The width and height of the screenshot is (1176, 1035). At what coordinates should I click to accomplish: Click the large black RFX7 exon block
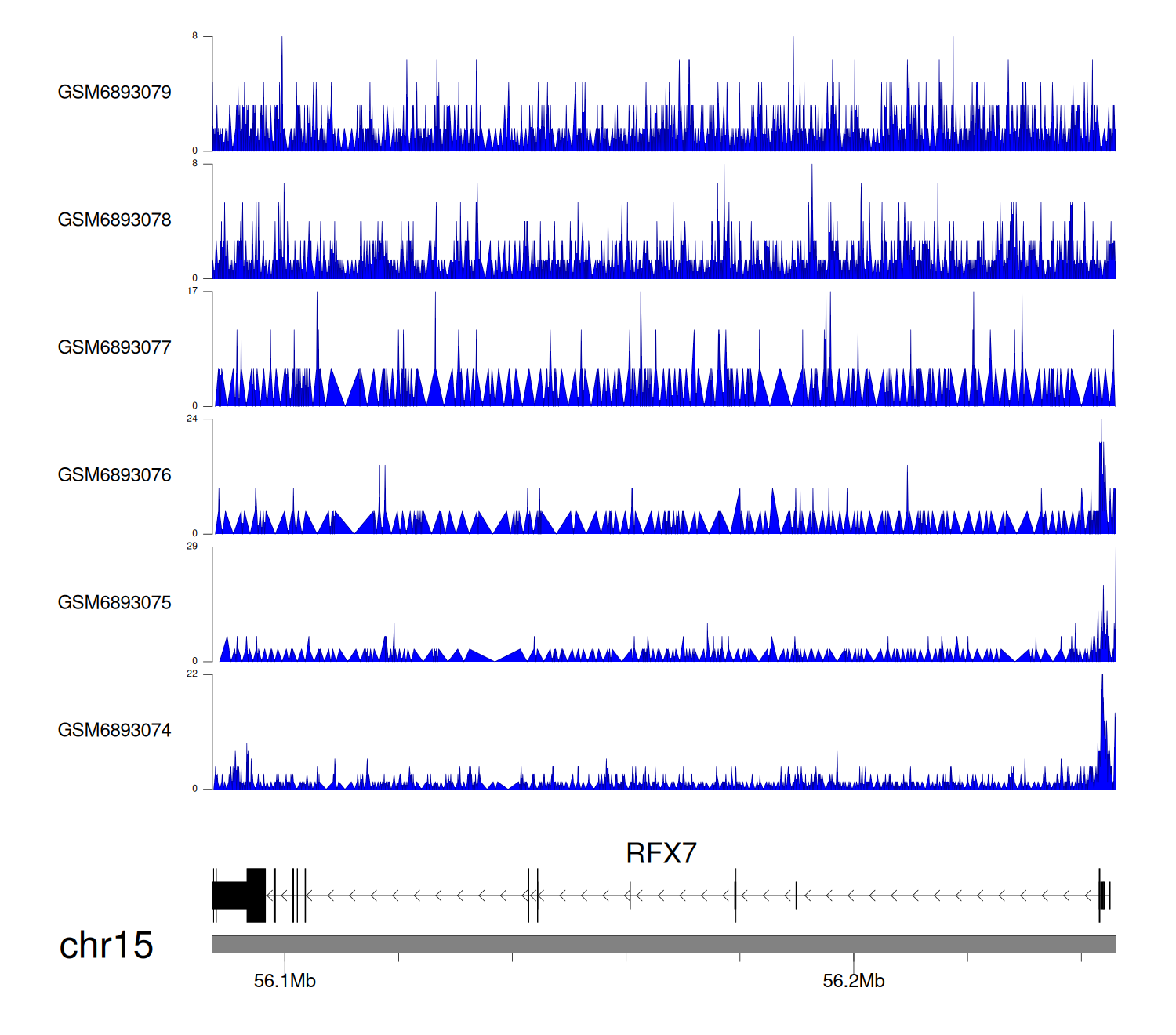click(238, 895)
